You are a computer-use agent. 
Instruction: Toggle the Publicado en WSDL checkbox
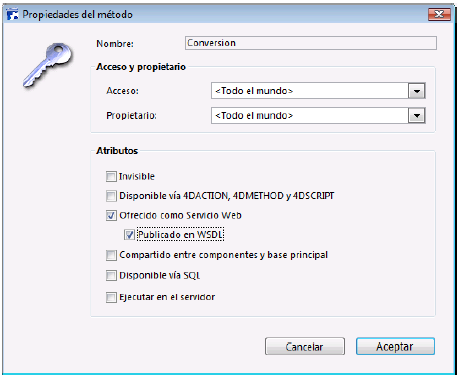(x=129, y=235)
